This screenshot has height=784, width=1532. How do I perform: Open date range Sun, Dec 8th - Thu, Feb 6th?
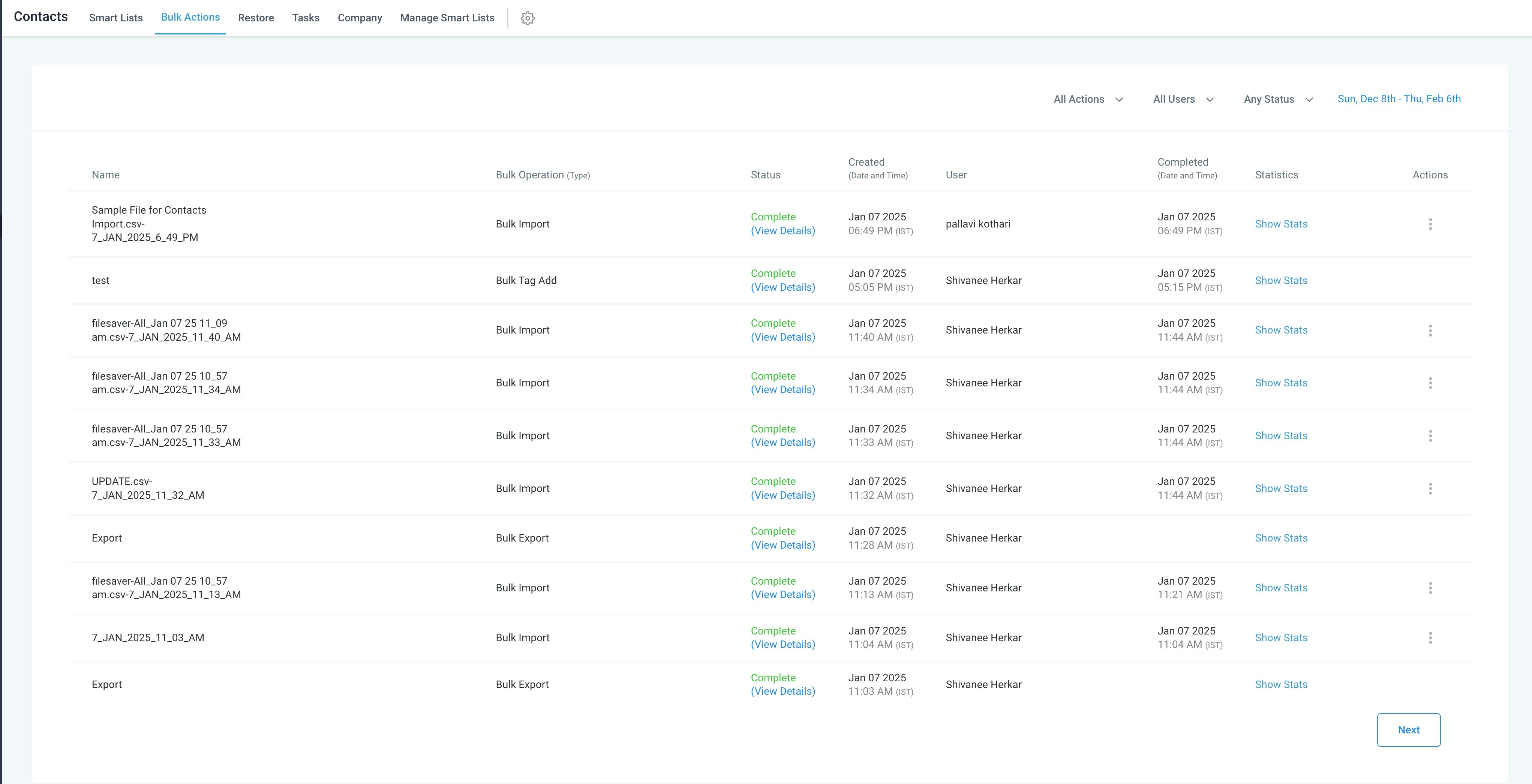(x=1398, y=99)
